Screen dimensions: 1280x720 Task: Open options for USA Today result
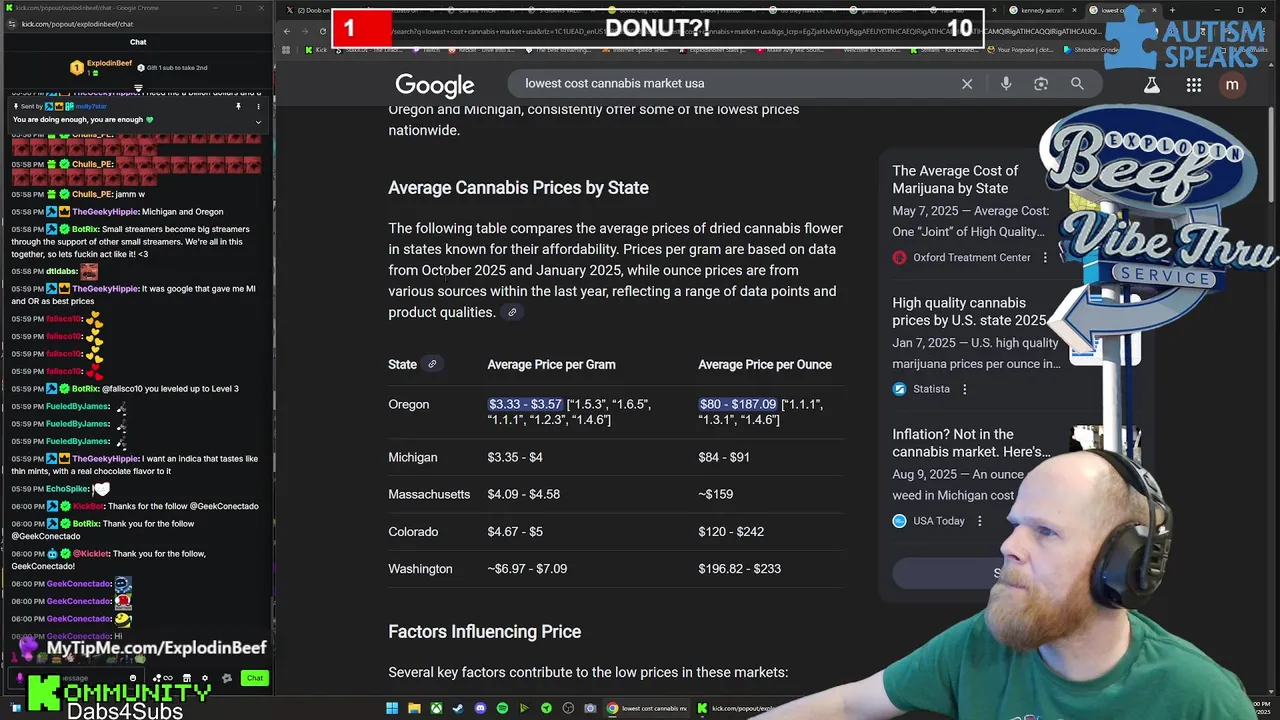[x=980, y=521]
